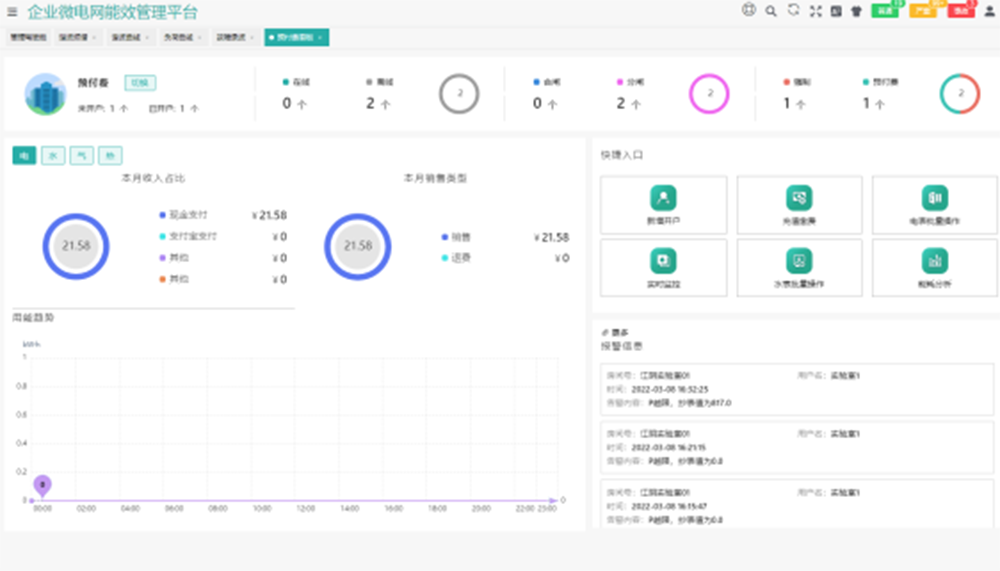Switch to the first tab in tab bar

[28, 37]
